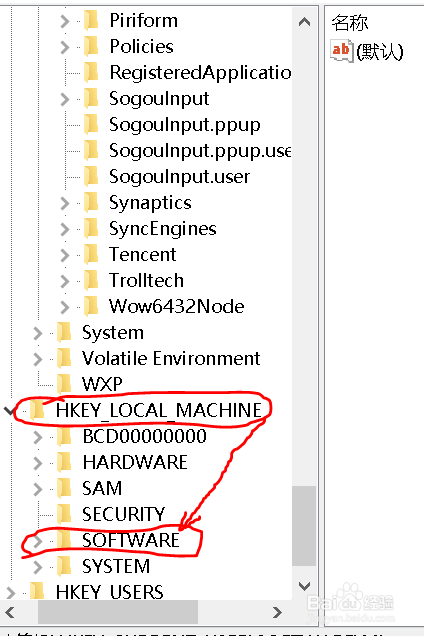Screen dimensions: 424x636
Task: Click the horizontal scrollbar right arrow
Action: coord(278,612)
